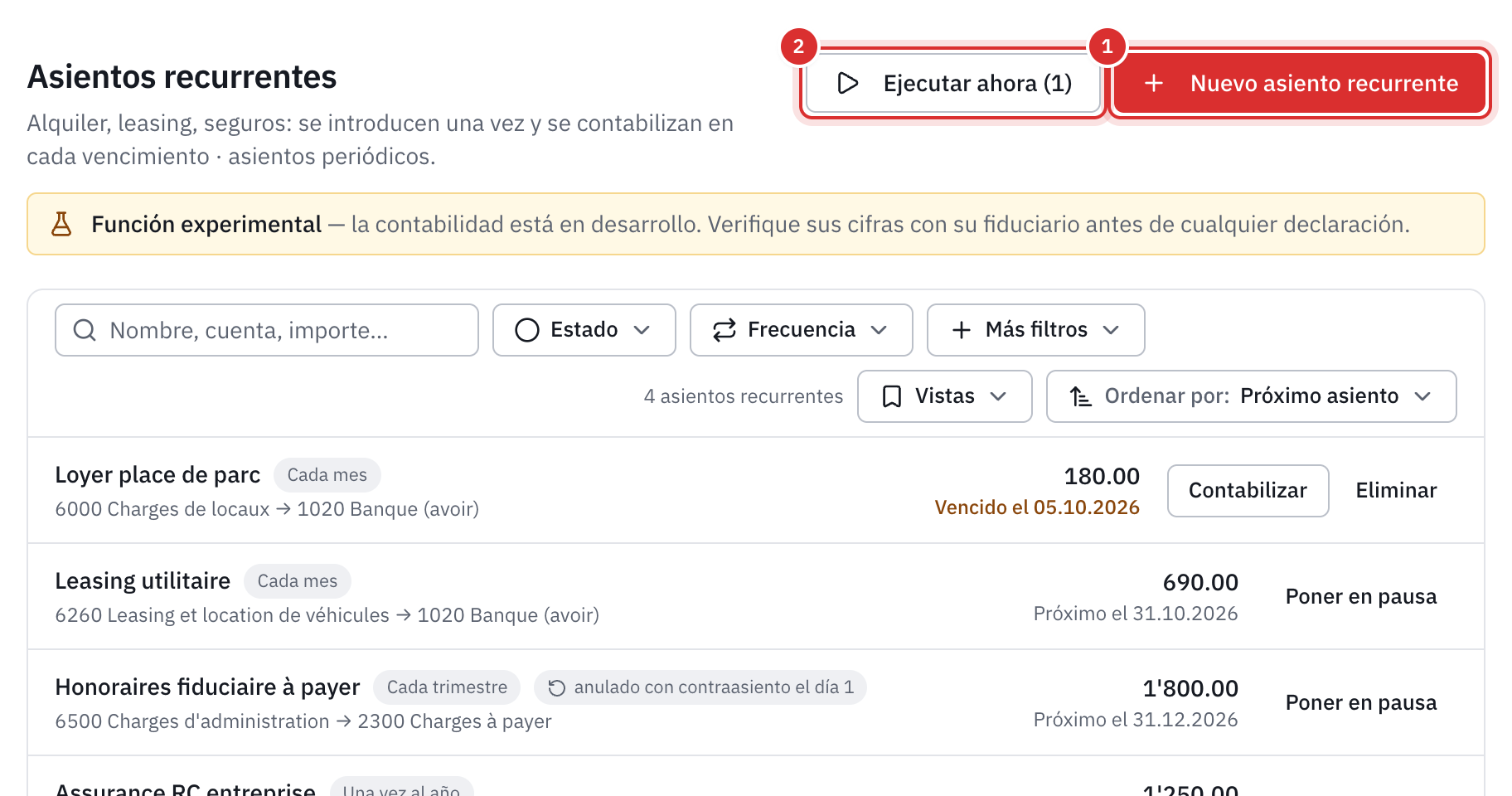Viewport: 1512px width, 796px height.
Task: Click the undo icon in contraasiento badge
Action: [x=557, y=687]
